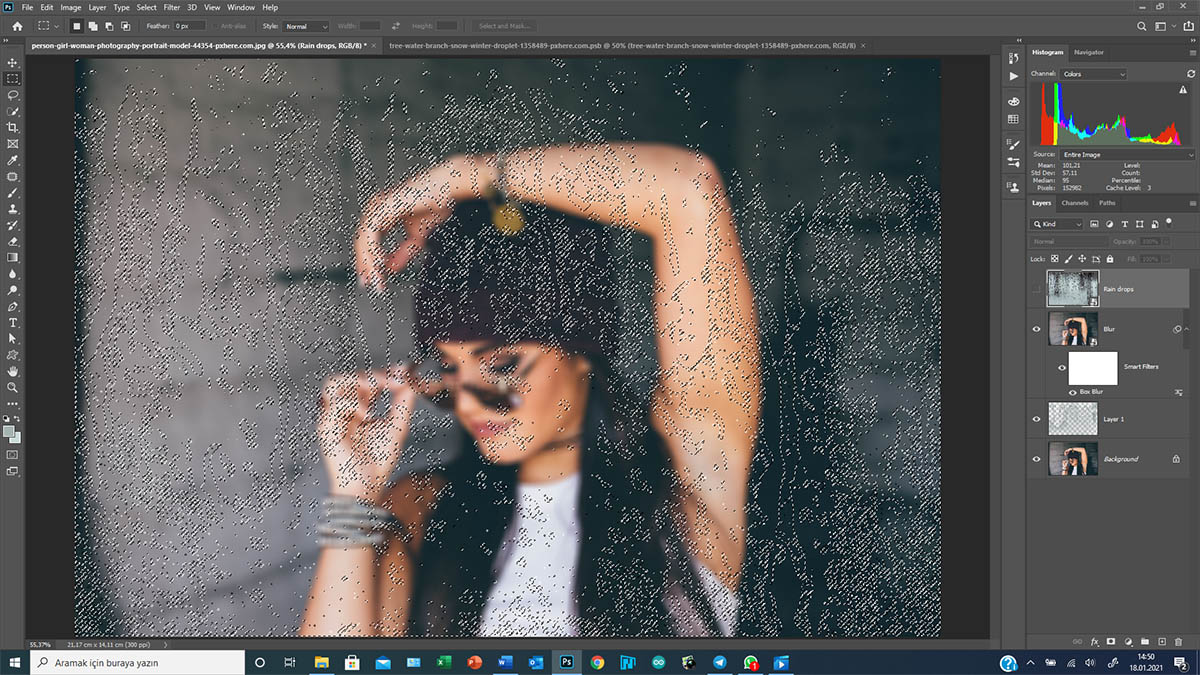Activate the Zoom tool in toolbar
This screenshot has width=1200, height=675.
tap(13, 387)
